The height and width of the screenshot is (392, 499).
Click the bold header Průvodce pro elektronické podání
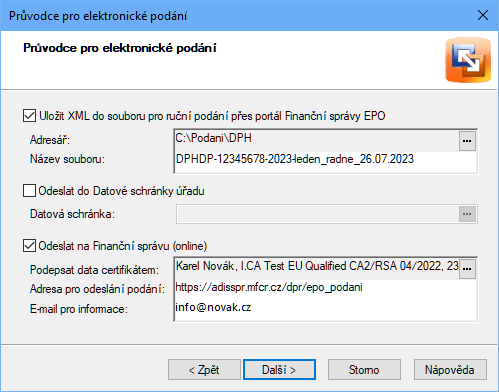pyautogui.click(x=120, y=48)
